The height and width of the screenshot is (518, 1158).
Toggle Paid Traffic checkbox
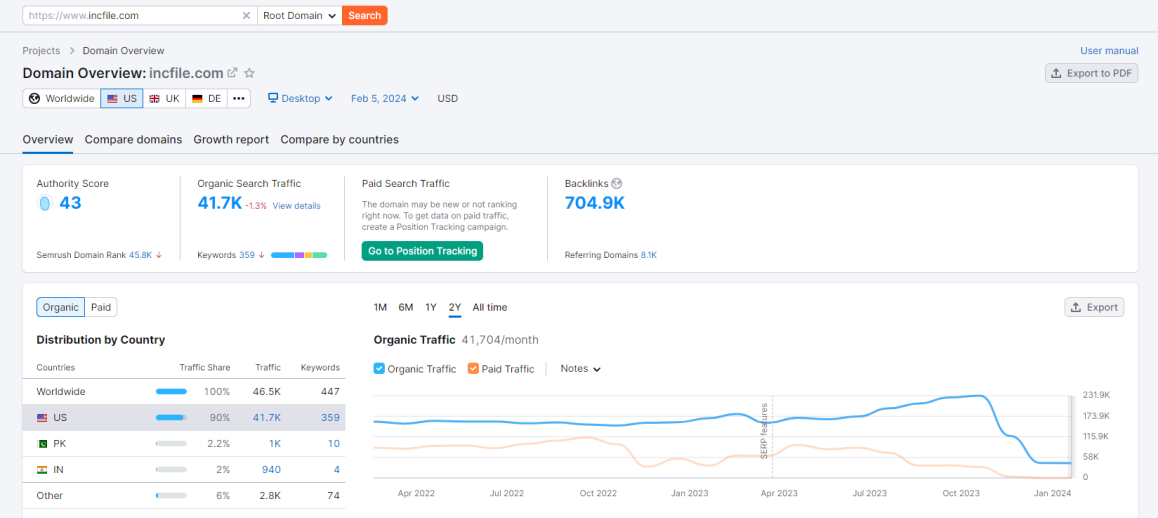473,368
